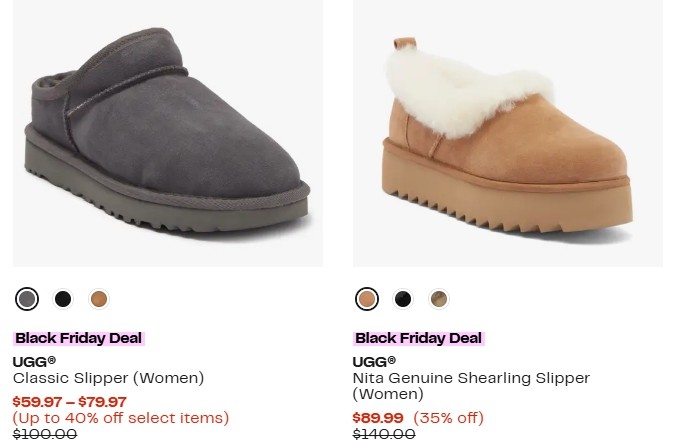Click the Classic Slipper (Women) product title
The image size is (674, 447).
pyautogui.click(x=108, y=378)
